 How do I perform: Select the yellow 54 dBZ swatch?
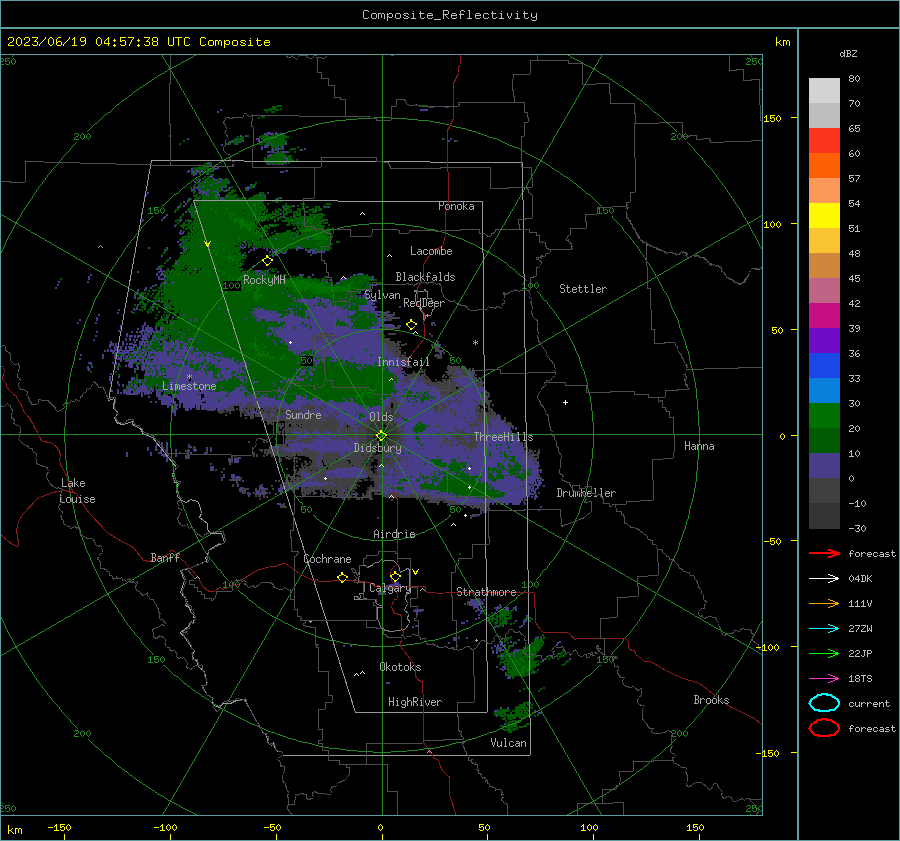824,215
